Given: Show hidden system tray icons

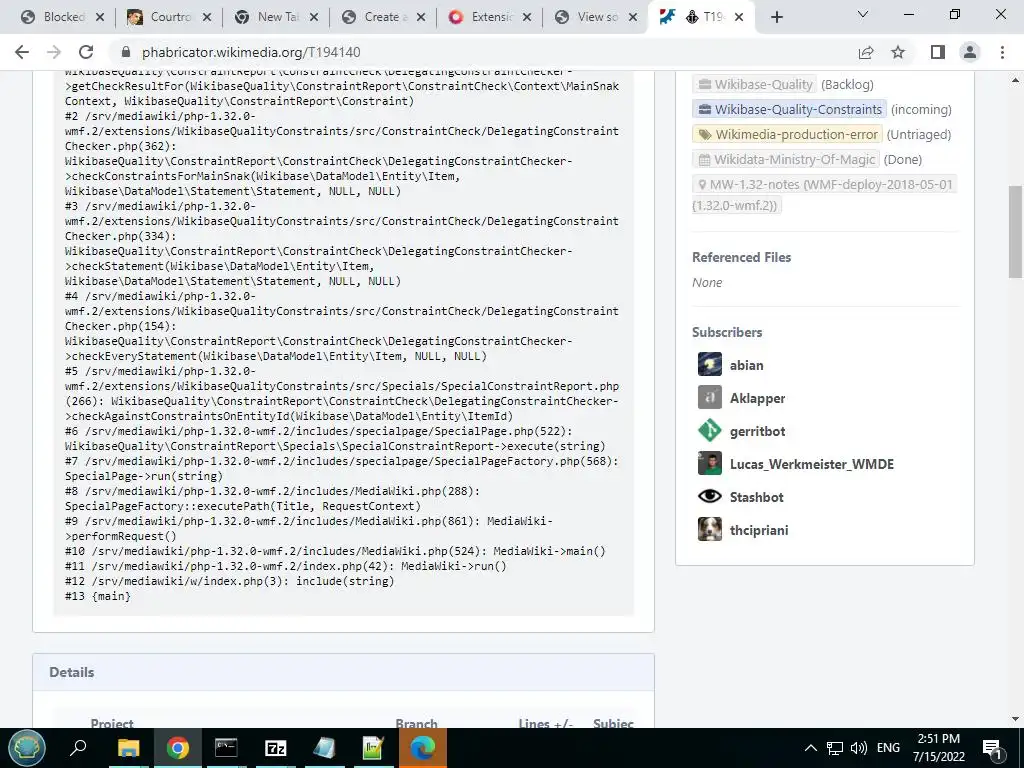Looking at the screenshot, I should coord(810,748).
